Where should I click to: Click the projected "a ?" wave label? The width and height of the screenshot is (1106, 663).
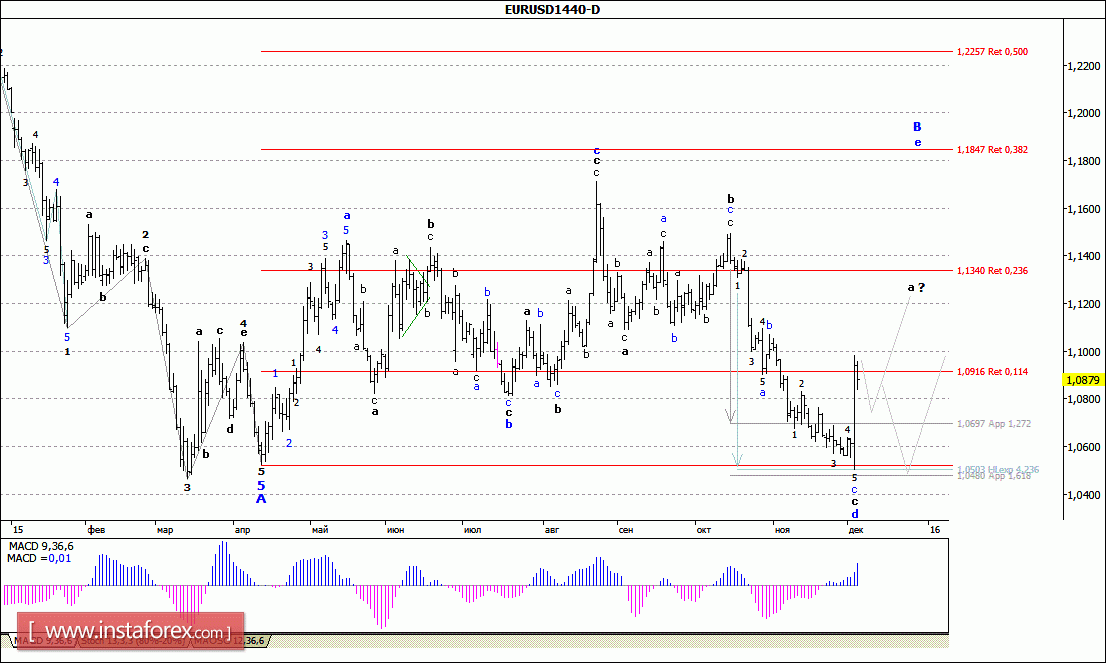[915, 288]
